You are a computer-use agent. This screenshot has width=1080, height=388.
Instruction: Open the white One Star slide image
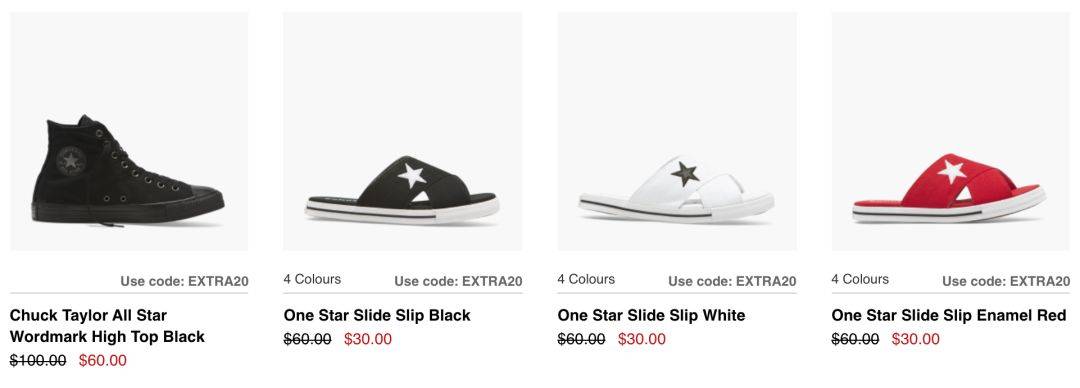[x=677, y=131]
